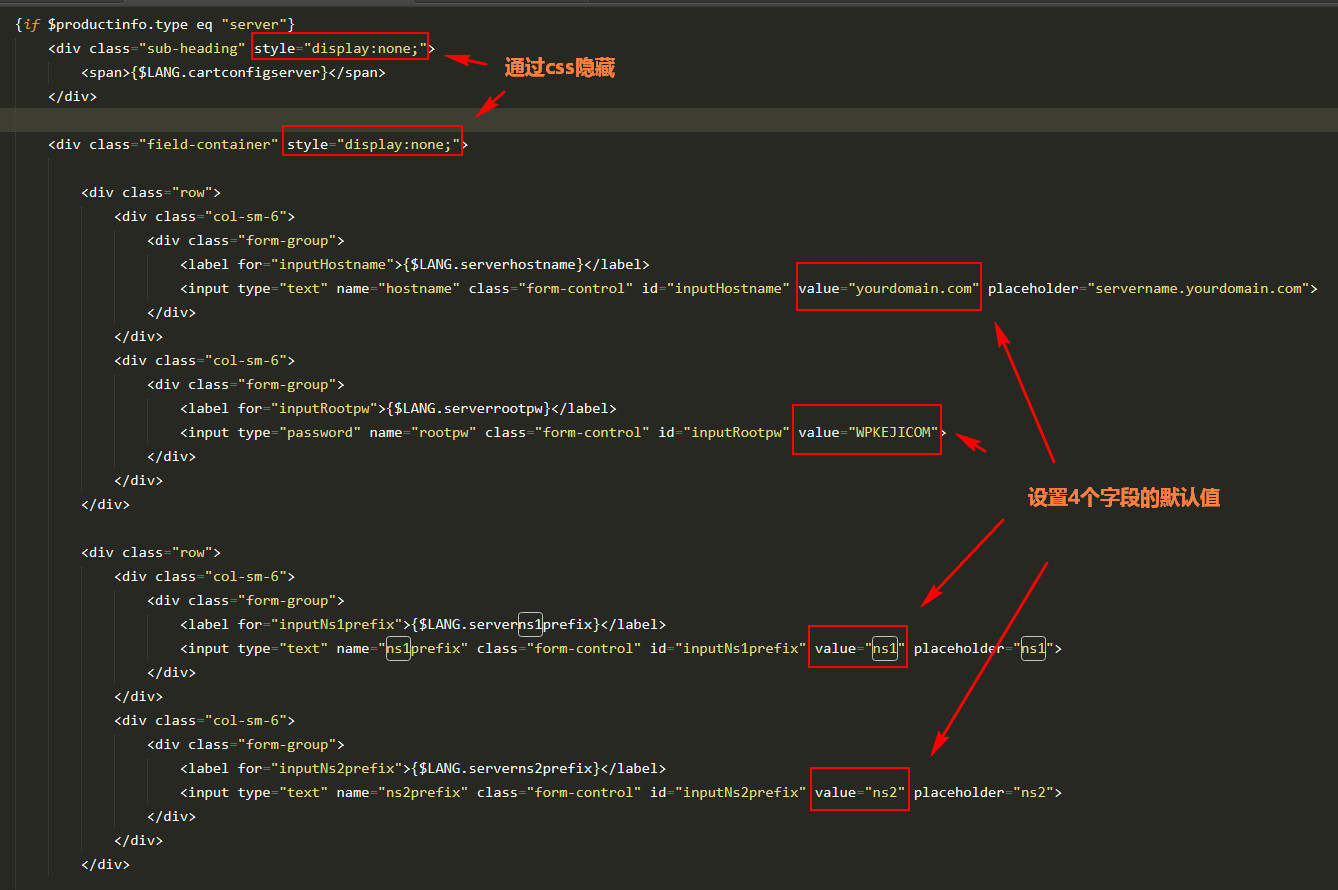Viewport: 1338px width, 890px height.
Task: Click the sub-heading div's display:none style attribute
Action: click(x=340, y=48)
